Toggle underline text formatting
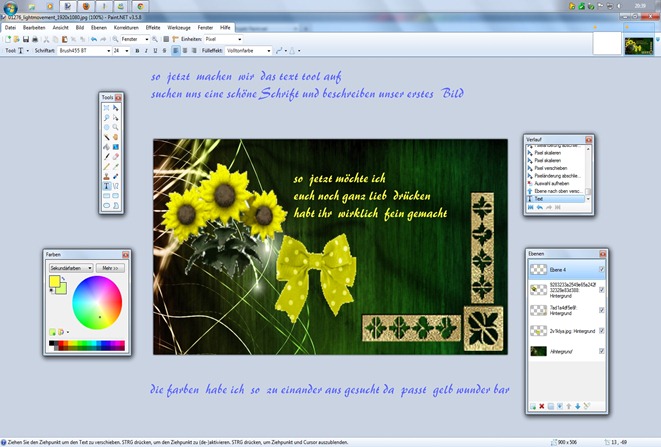Screen dimensions: 661x447 click(x=155, y=51)
